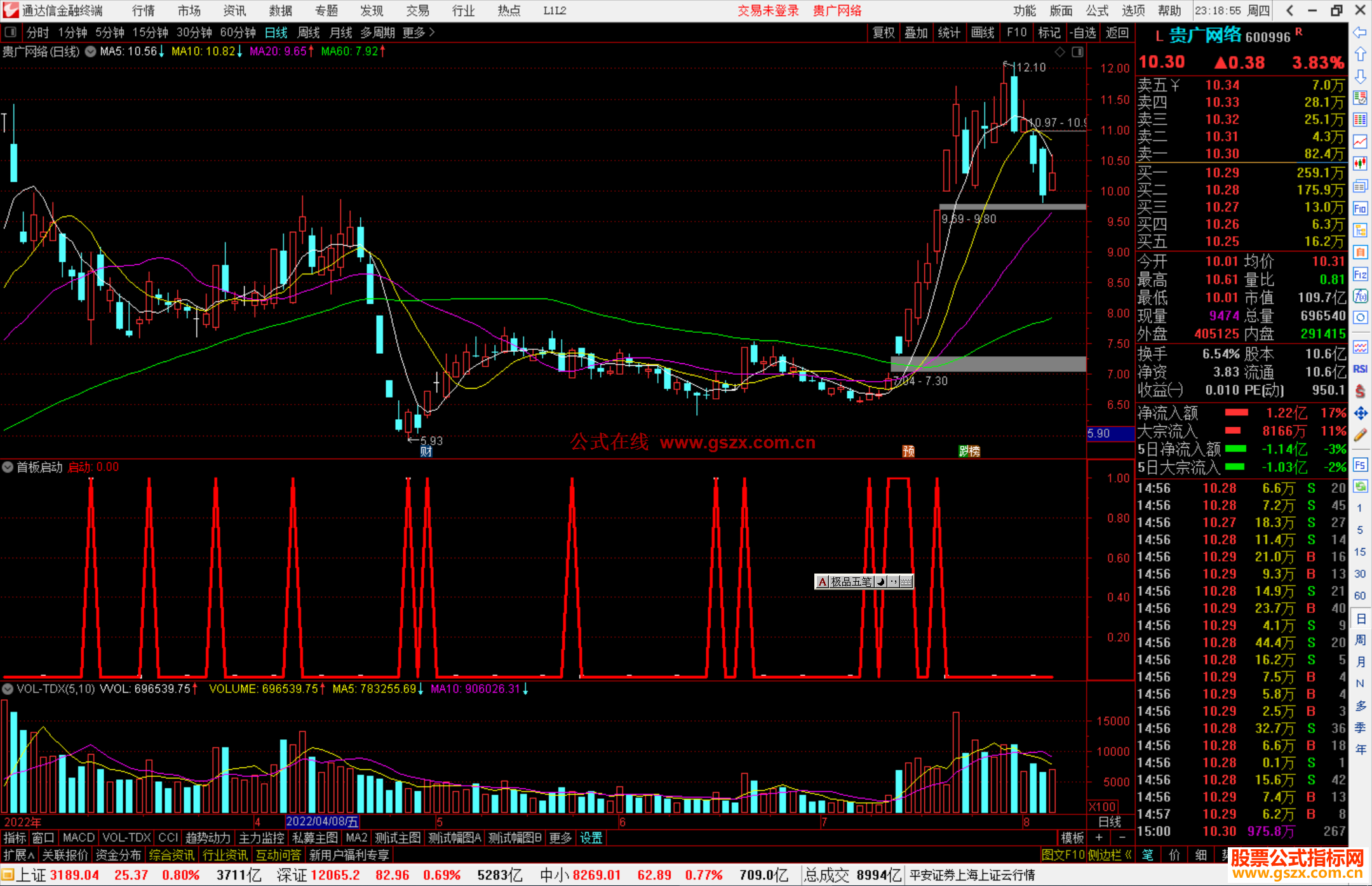Toggle the round button beside VOL-TDX indicator

pos(8,688)
